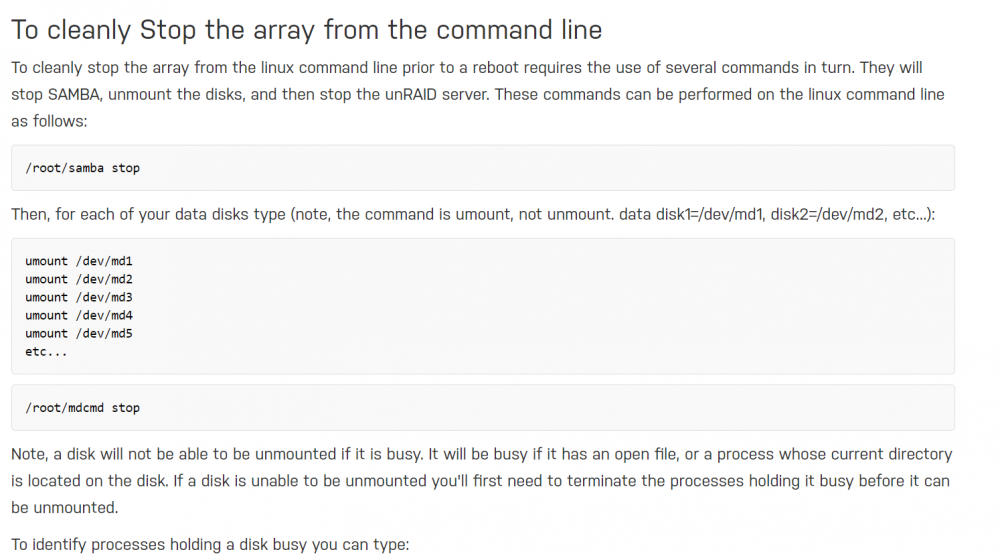Click the unRAID word in intro paragraph
1000x558 pixels.
(x=411, y=94)
